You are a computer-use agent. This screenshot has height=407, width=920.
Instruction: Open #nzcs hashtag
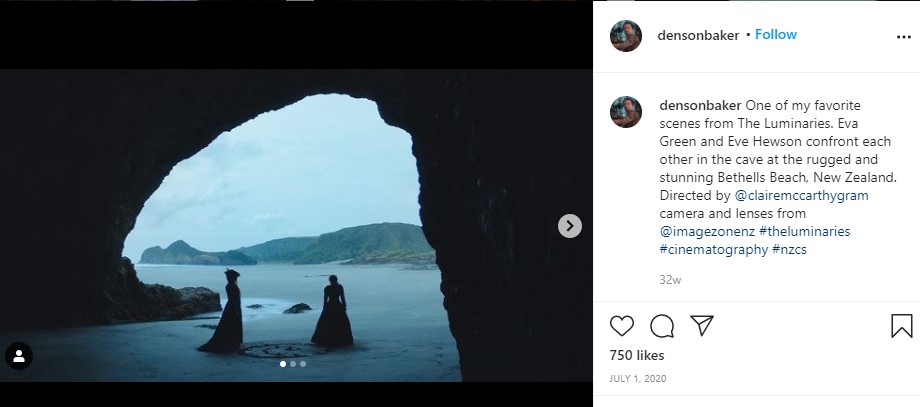(790, 250)
